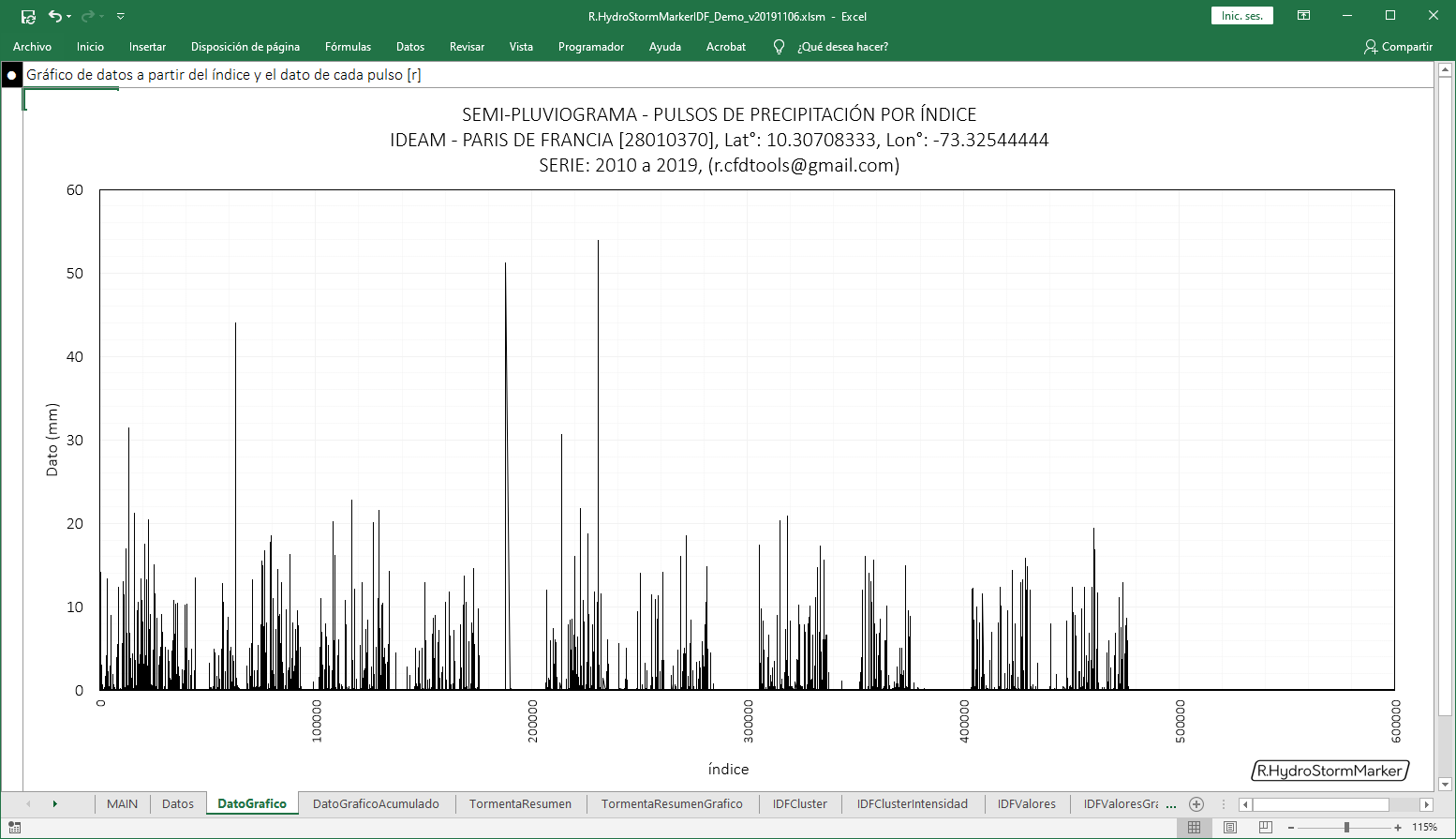The width and height of the screenshot is (1456, 839).
Task: Click the horizontal scrollbar thumb
Action: point(1320,804)
